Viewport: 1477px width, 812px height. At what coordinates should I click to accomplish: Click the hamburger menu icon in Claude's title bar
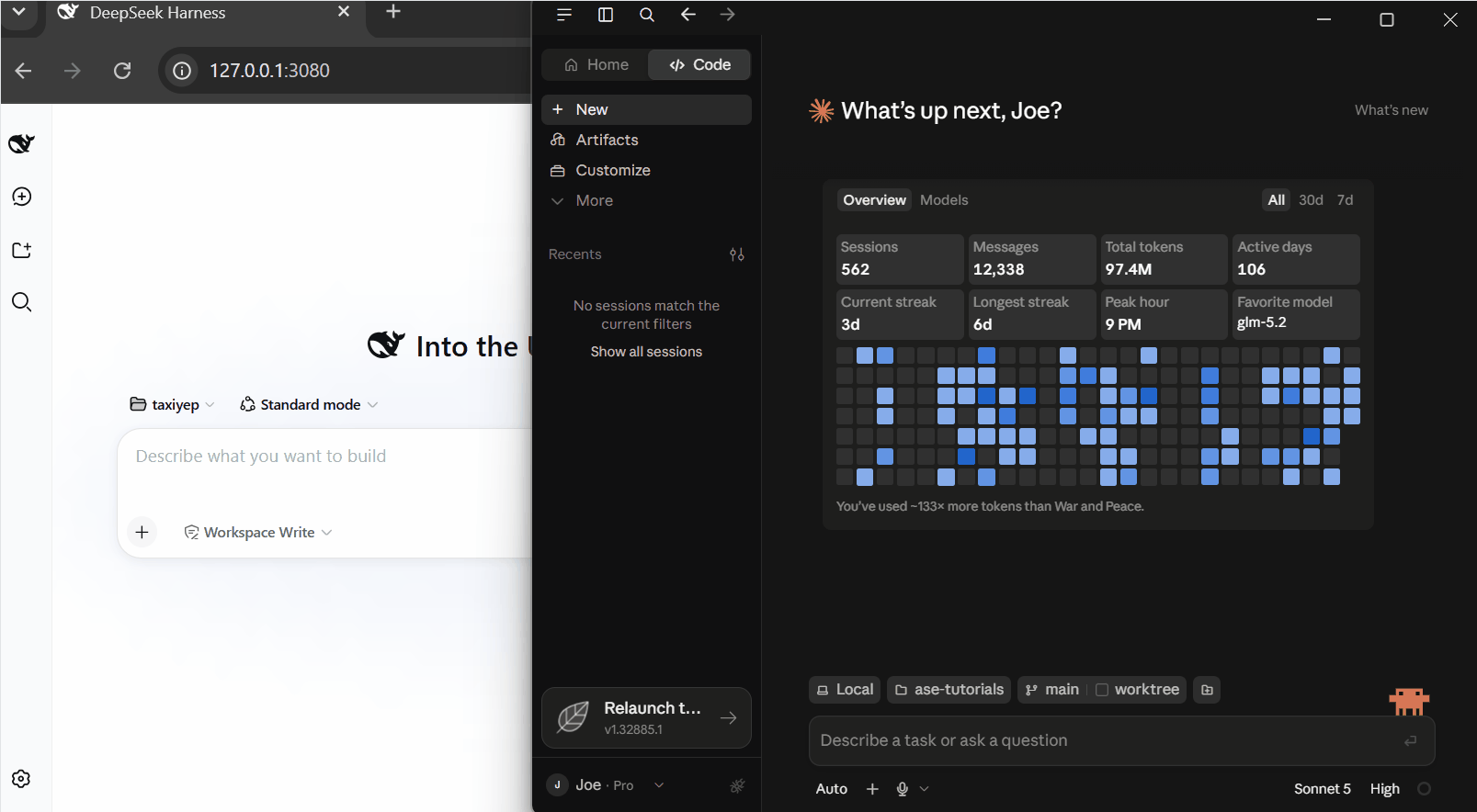[564, 15]
